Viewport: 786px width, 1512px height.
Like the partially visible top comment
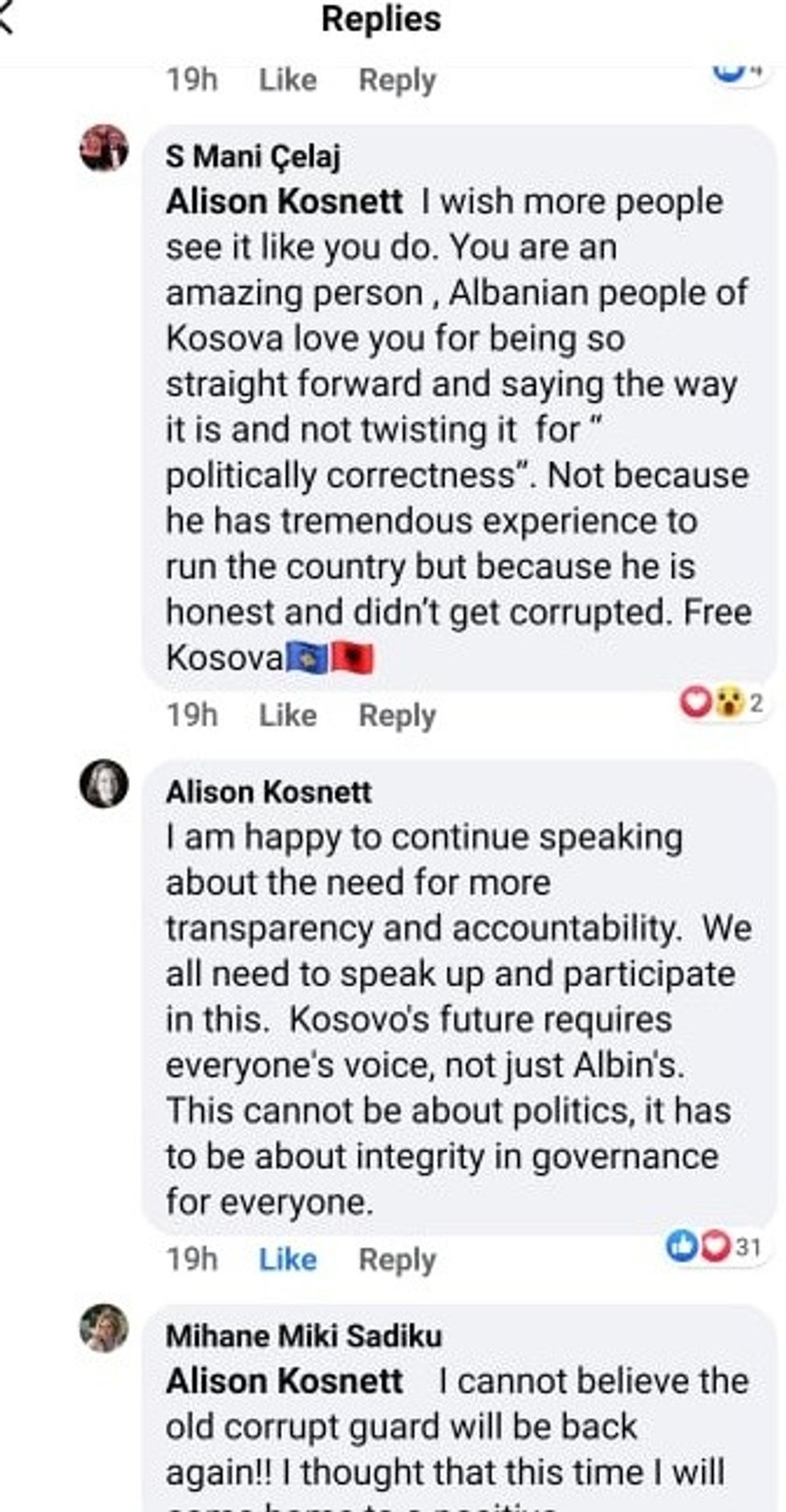[288, 80]
